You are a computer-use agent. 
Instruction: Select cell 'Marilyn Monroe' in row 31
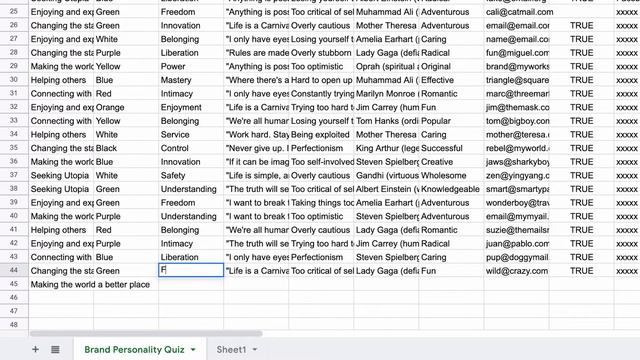click(386, 94)
